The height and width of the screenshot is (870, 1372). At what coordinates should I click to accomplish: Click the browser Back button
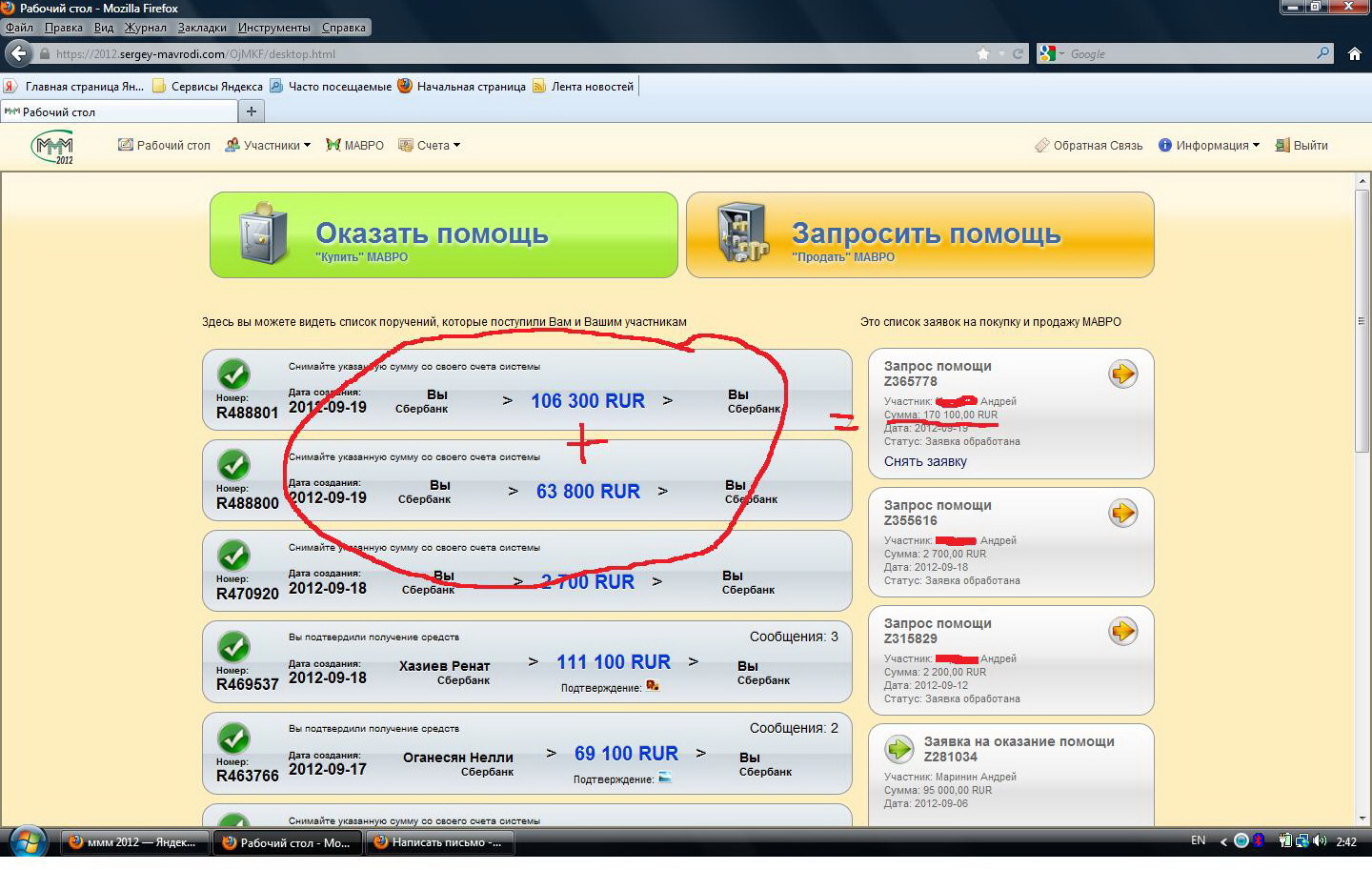(18, 53)
